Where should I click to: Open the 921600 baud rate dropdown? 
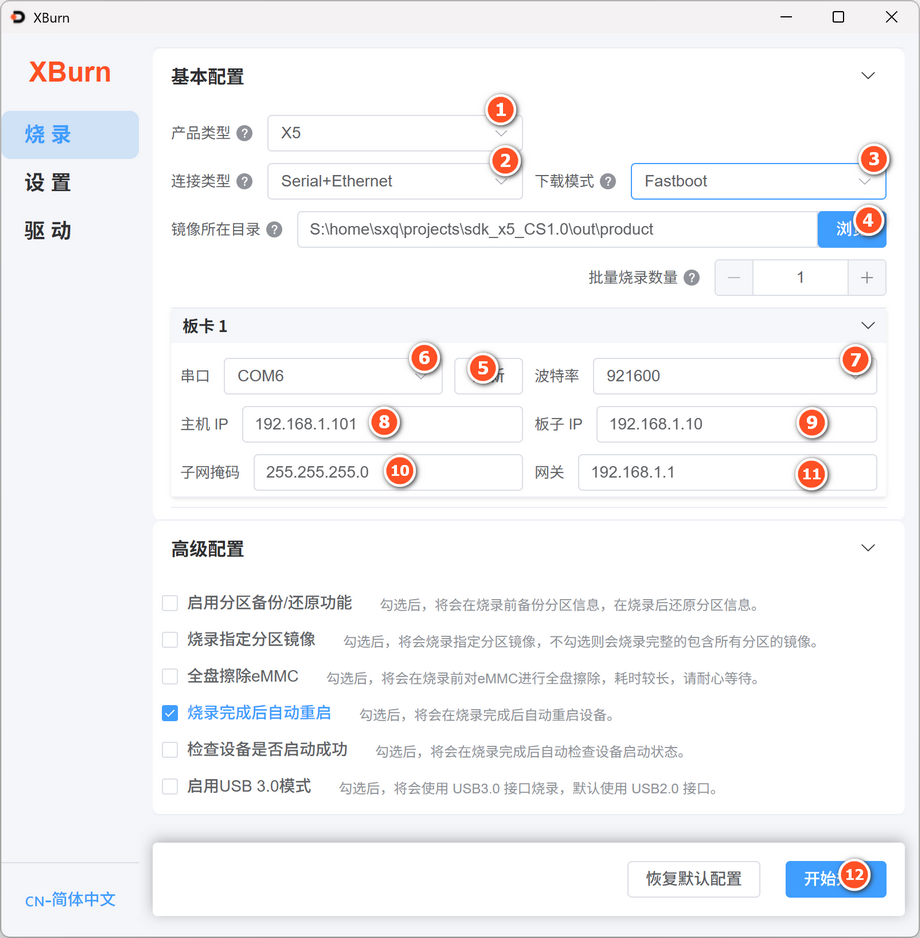coord(735,376)
